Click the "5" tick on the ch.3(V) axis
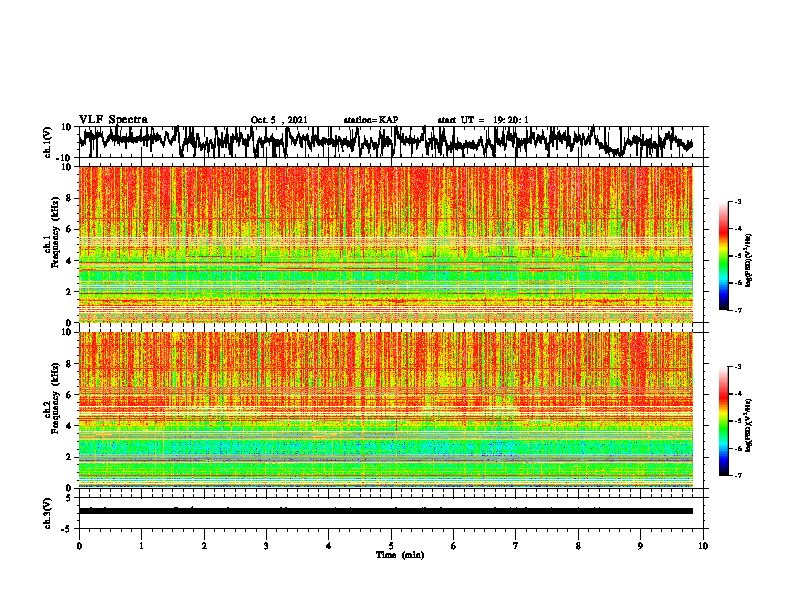Viewport: 792px width, 612px height. click(x=69, y=498)
